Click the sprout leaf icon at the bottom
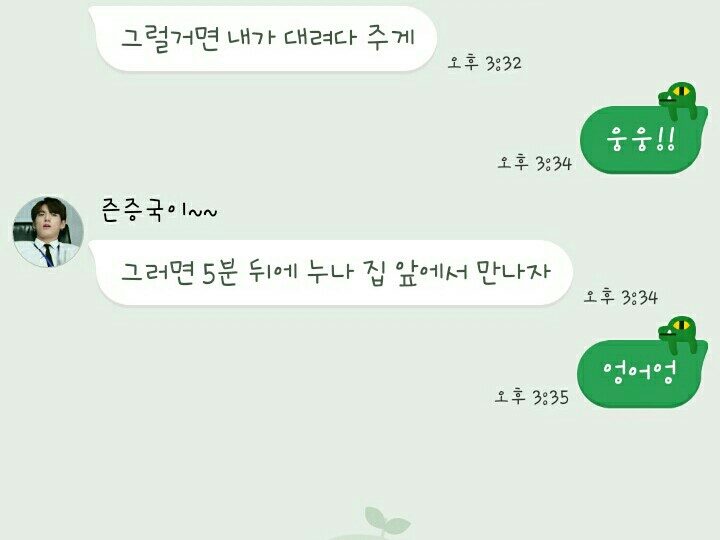The height and width of the screenshot is (540, 720). pyautogui.click(x=386, y=520)
